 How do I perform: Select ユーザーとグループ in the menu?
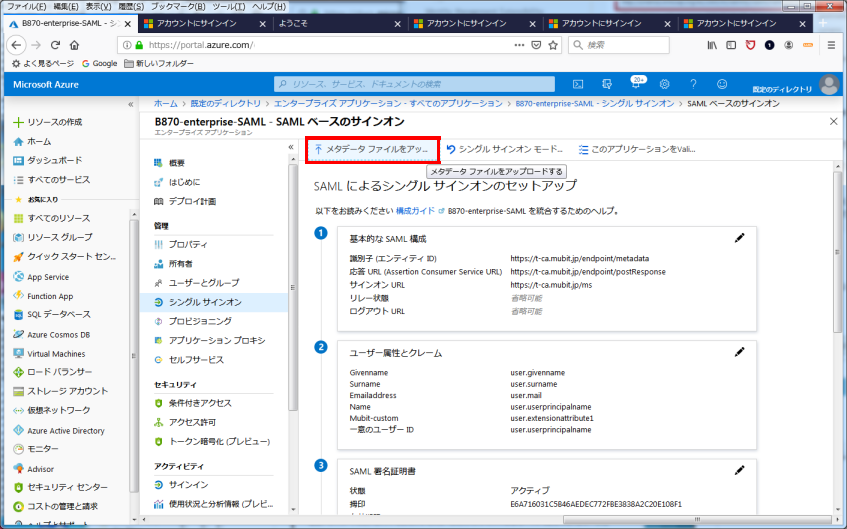coord(197,283)
